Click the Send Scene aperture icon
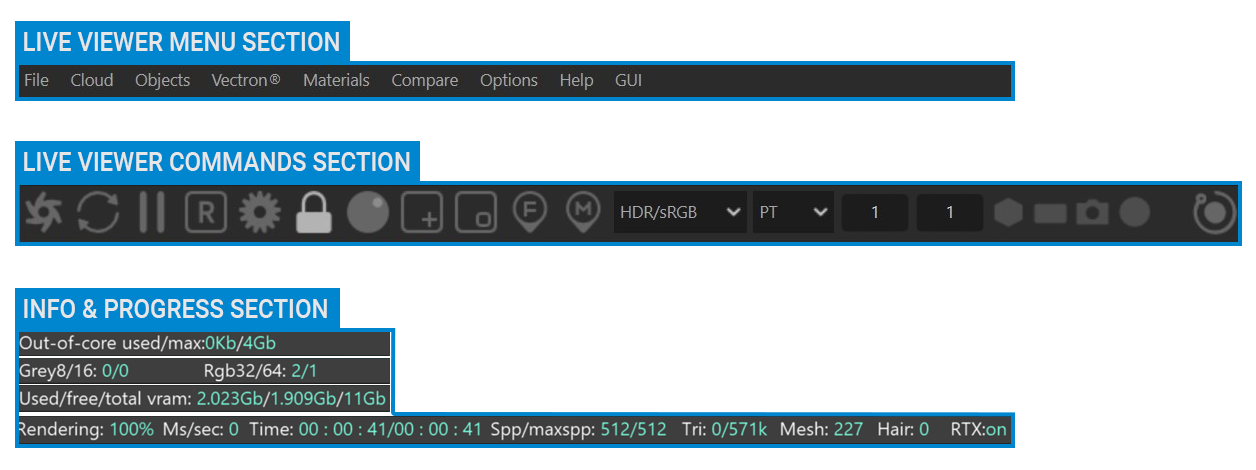This screenshot has height=470, width=1256. click(43, 212)
